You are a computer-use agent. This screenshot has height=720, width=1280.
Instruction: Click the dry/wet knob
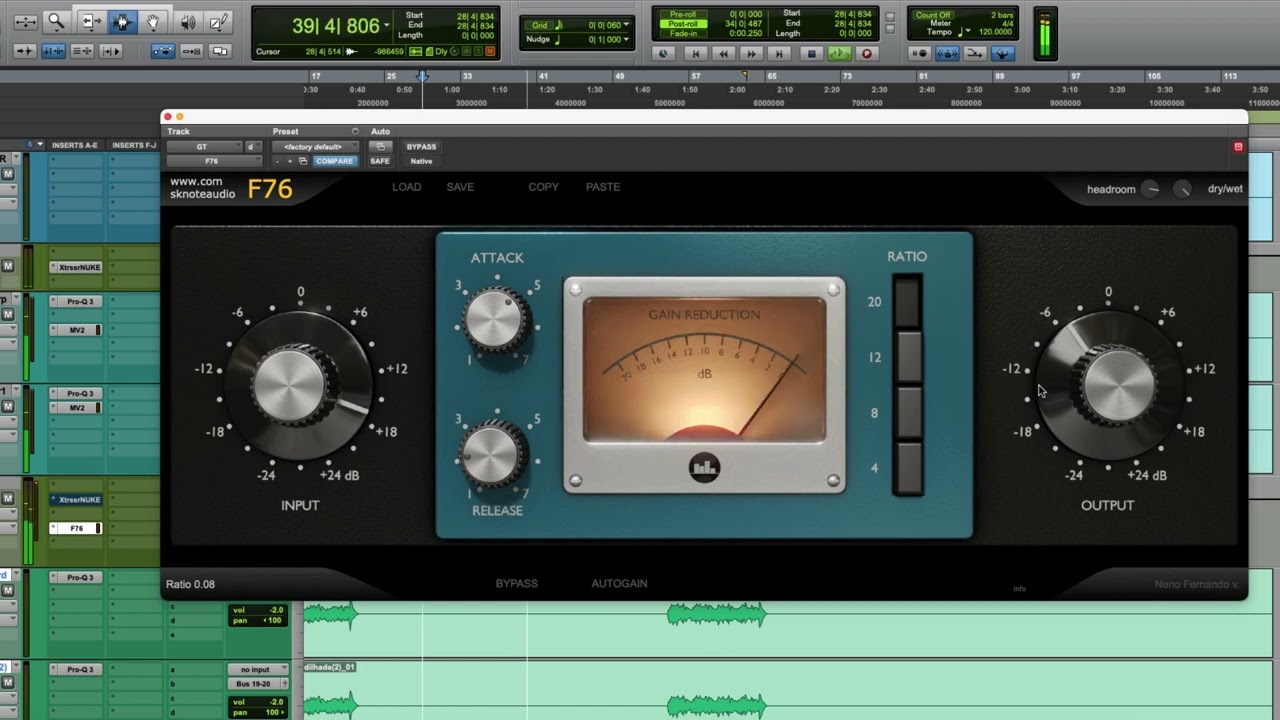coord(1183,189)
